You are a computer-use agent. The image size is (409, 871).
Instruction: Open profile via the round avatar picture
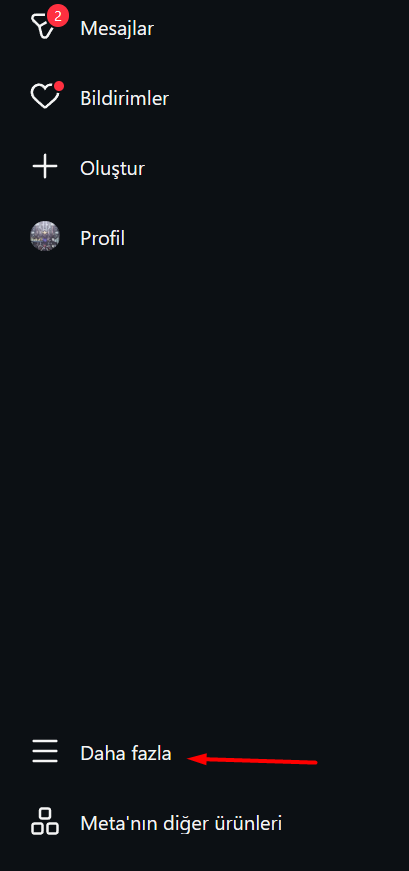pos(44,236)
